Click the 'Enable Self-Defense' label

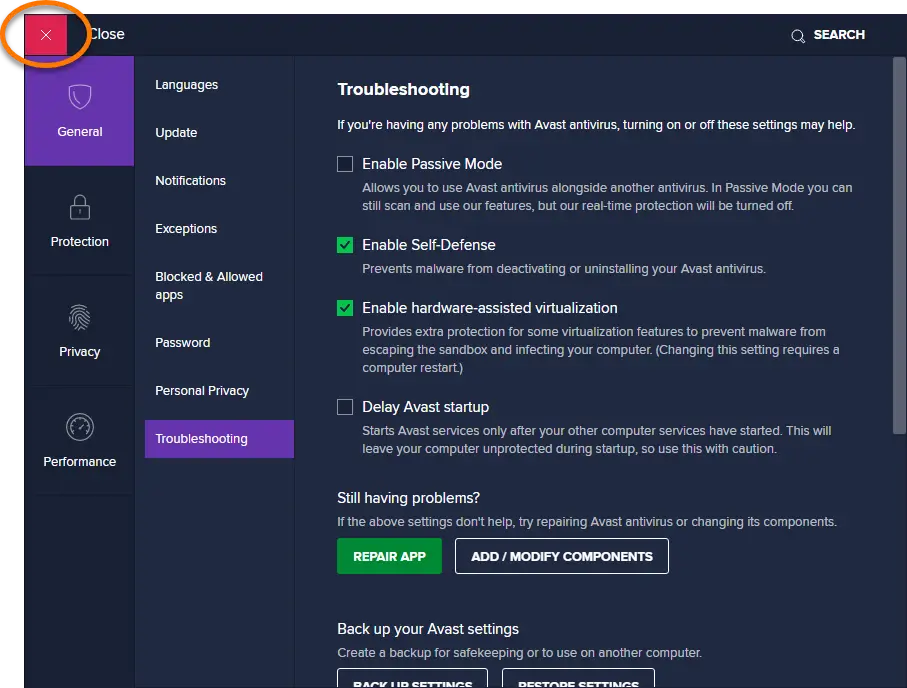(x=429, y=245)
